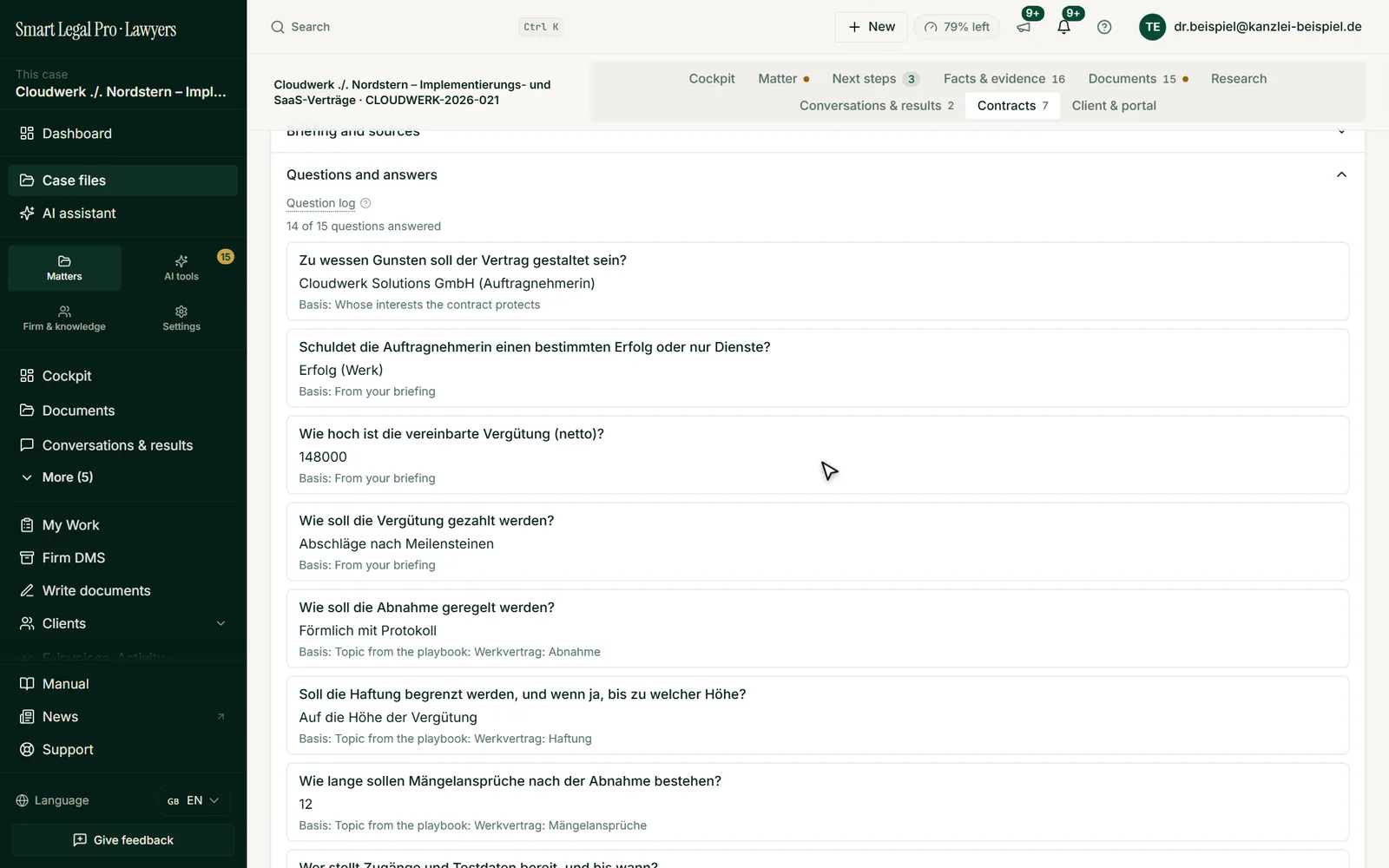Open the announcements megaphone icon
The width and height of the screenshot is (1389, 868).
(x=1024, y=27)
